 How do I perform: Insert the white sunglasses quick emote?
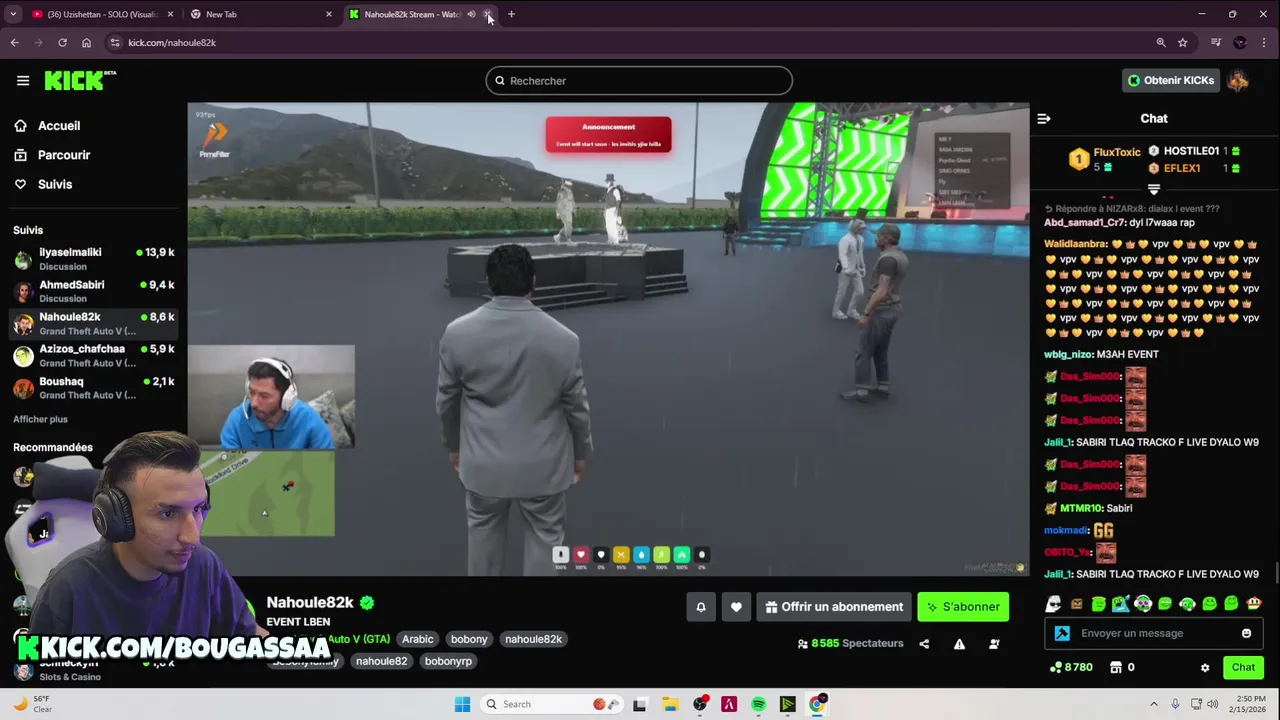[1054, 604]
